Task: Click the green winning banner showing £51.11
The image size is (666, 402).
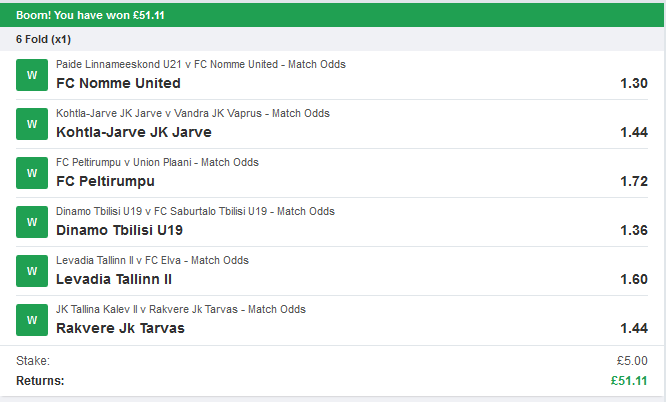Action: coord(333,14)
